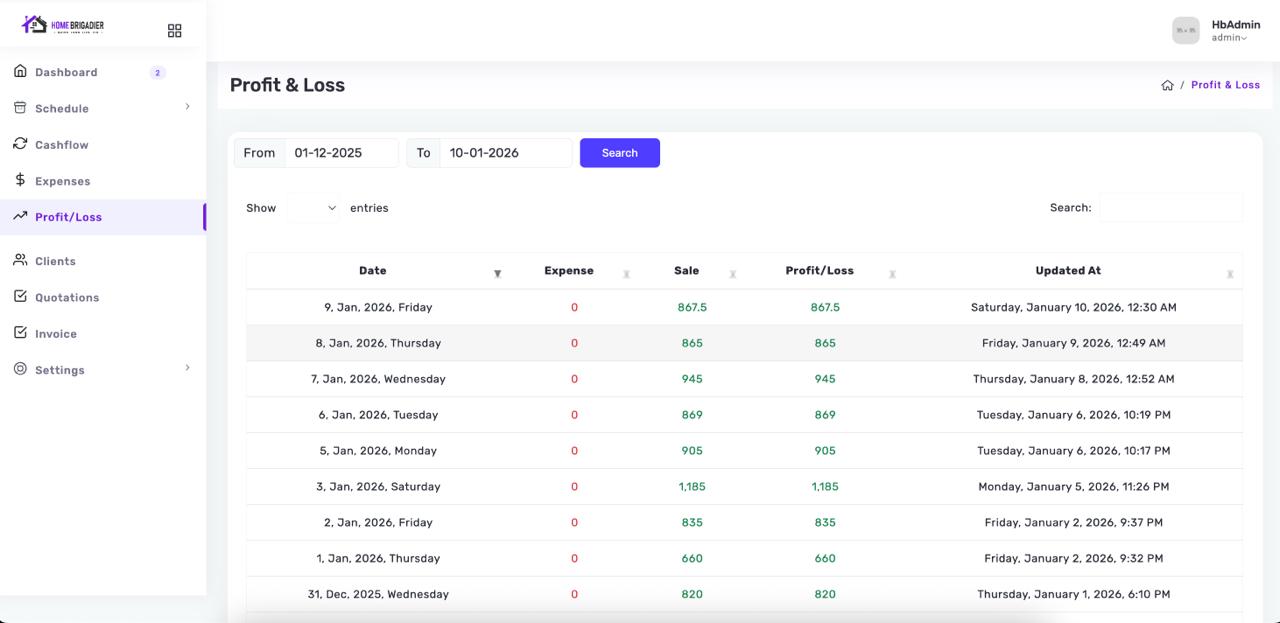Sort table by Expense column
The image size is (1280, 623).
pyautogui.click(x=569, y=271)
